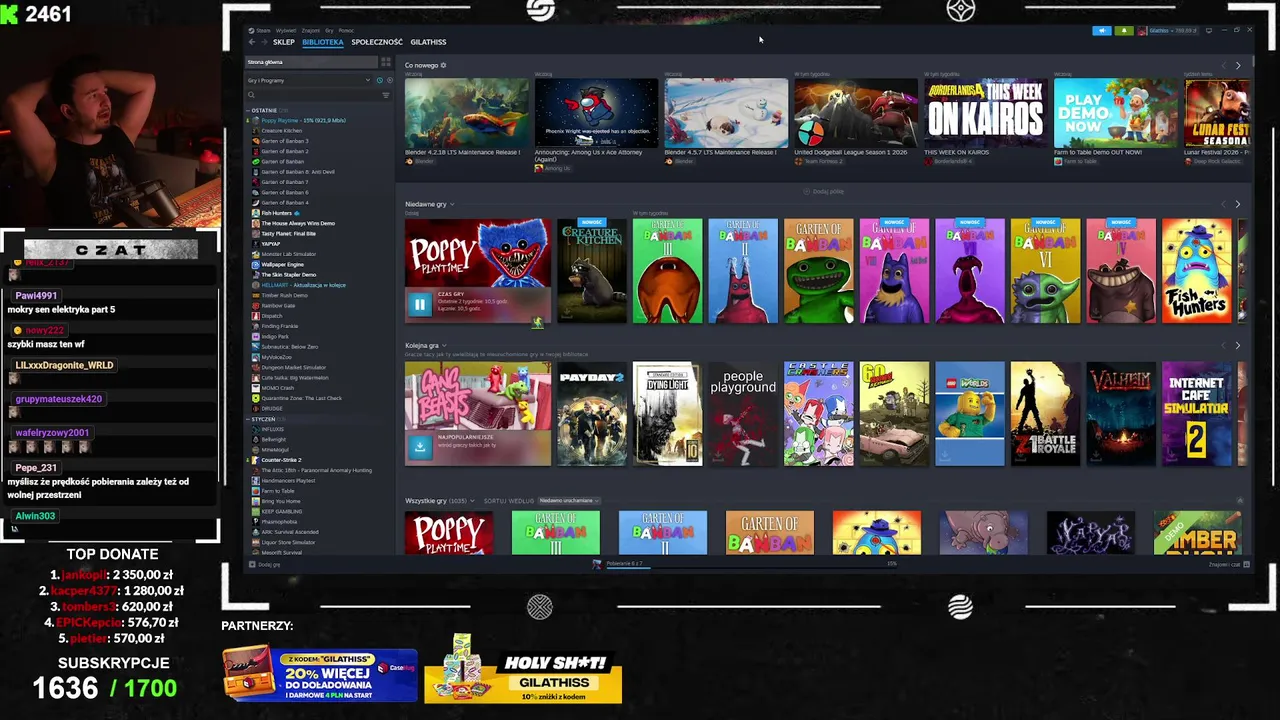Open the Wyświetl menu

[286, 31]
